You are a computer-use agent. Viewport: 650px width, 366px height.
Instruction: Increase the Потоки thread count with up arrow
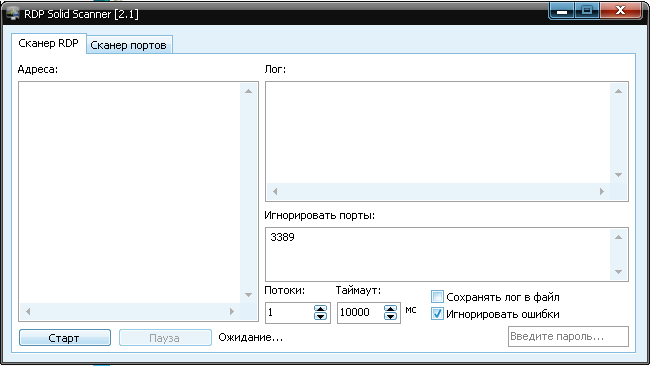320,308
